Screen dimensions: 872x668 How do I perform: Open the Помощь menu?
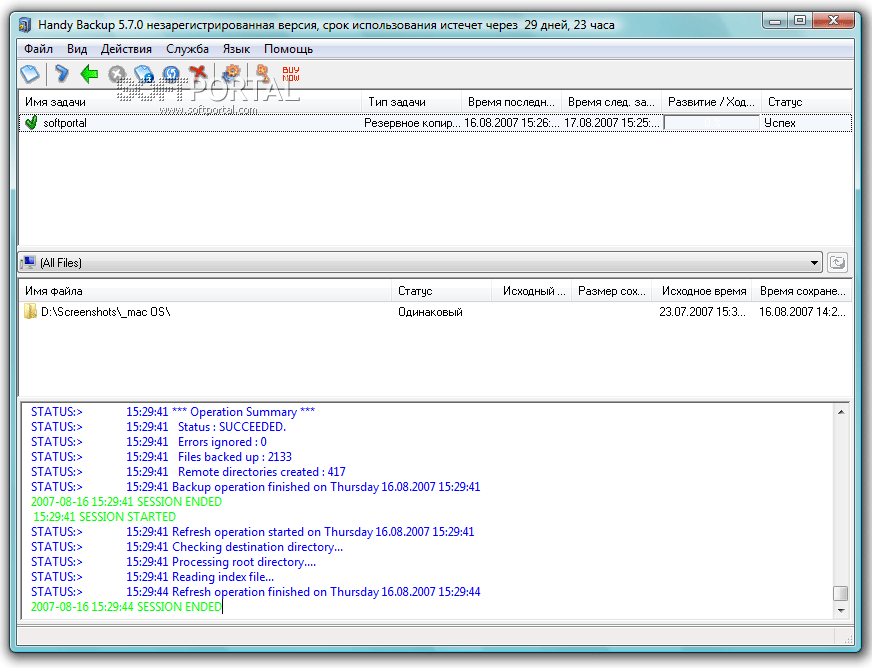click(288, 49)
